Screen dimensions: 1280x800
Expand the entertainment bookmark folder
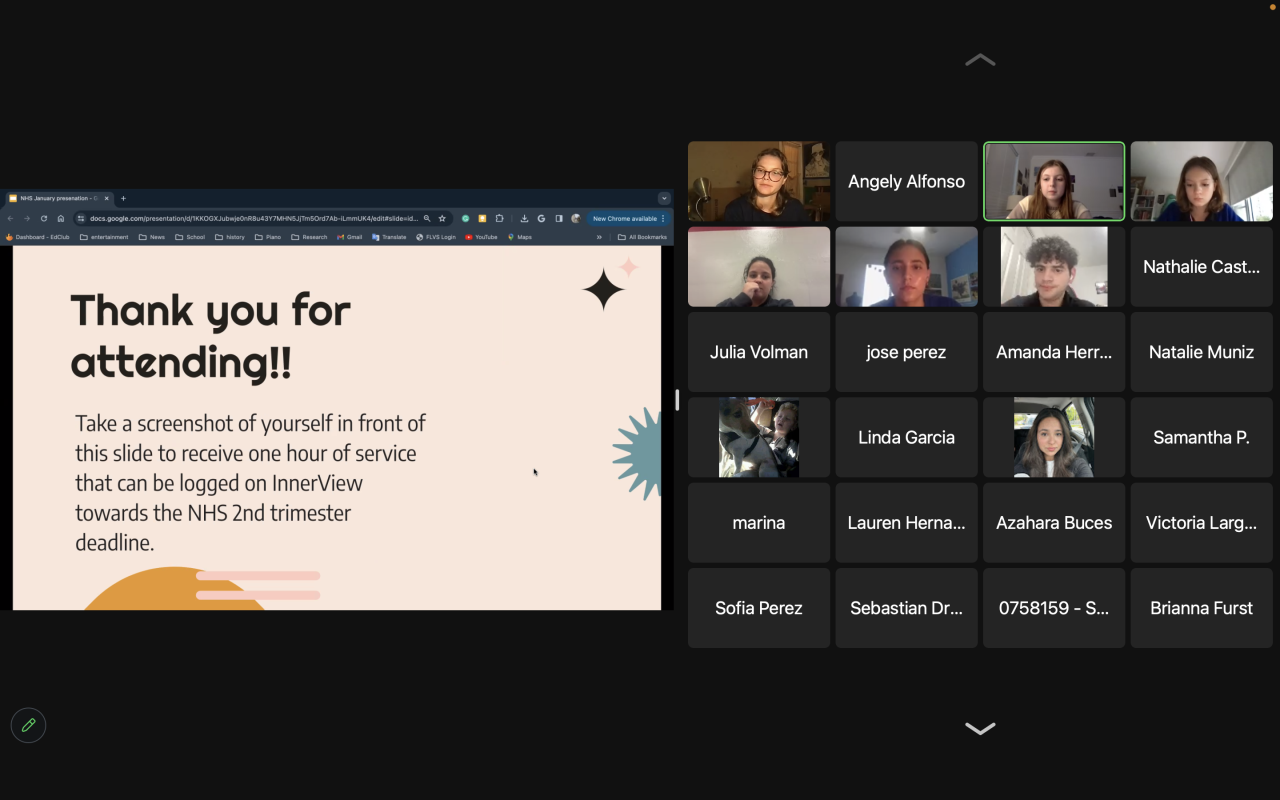click(104, 237)
